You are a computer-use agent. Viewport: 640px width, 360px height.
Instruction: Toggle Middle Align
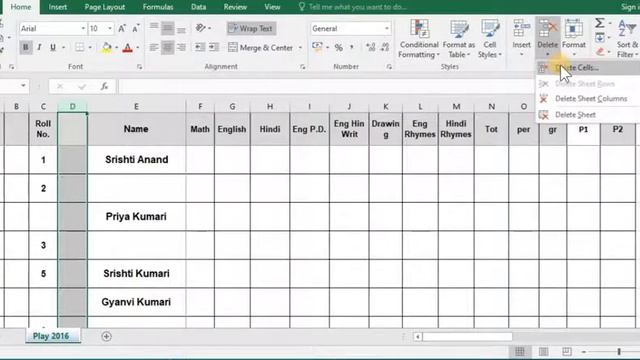pos(167,28)
